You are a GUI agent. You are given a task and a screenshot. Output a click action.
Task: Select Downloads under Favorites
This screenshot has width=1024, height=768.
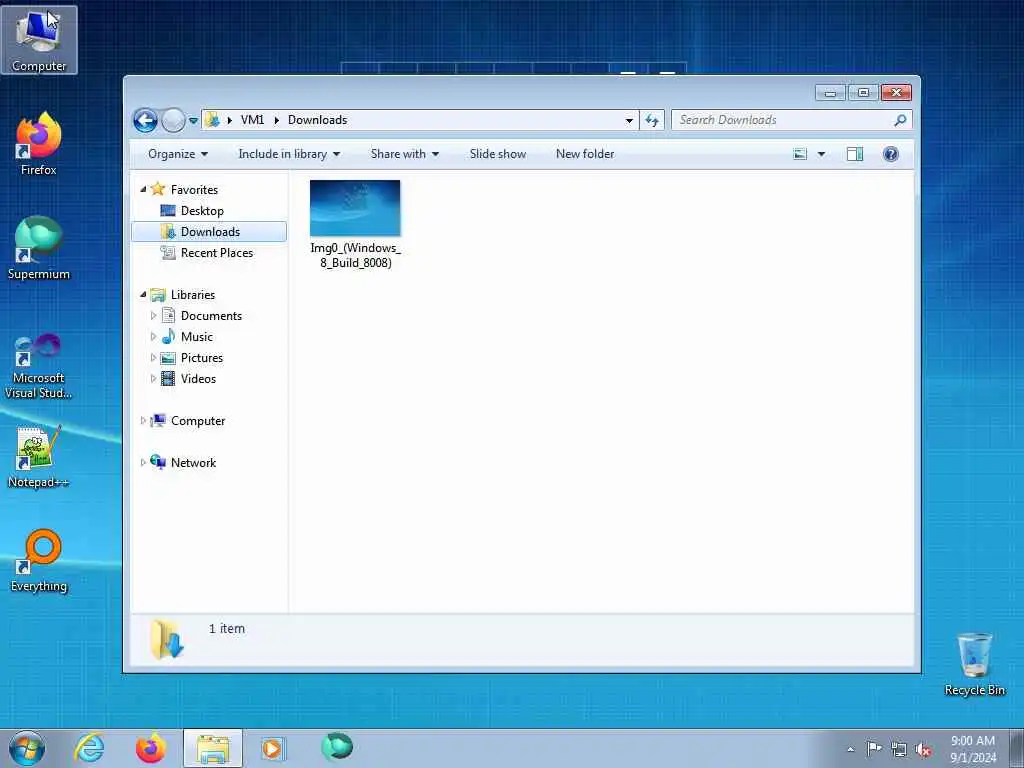point(209,232)
